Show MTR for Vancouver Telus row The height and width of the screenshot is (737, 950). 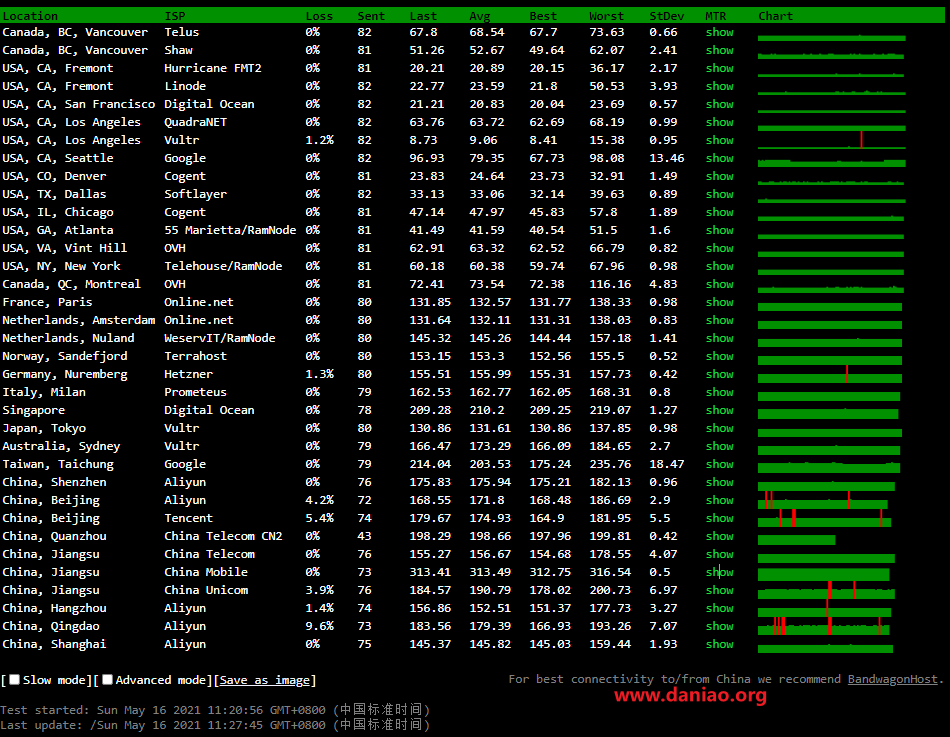pos(720,32)
